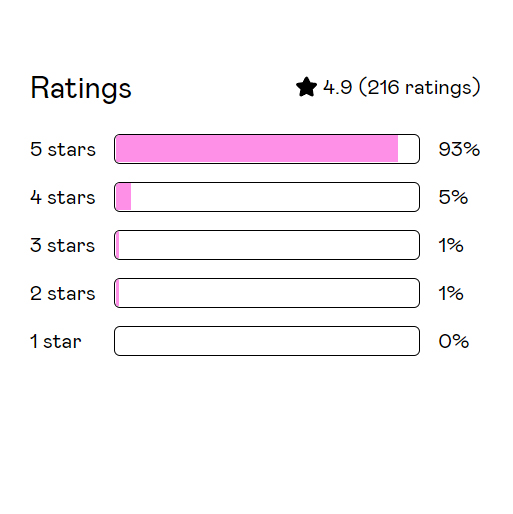513x514 pixels.
Task: Select the 1 star label
Action: click(x=56, y=341)
